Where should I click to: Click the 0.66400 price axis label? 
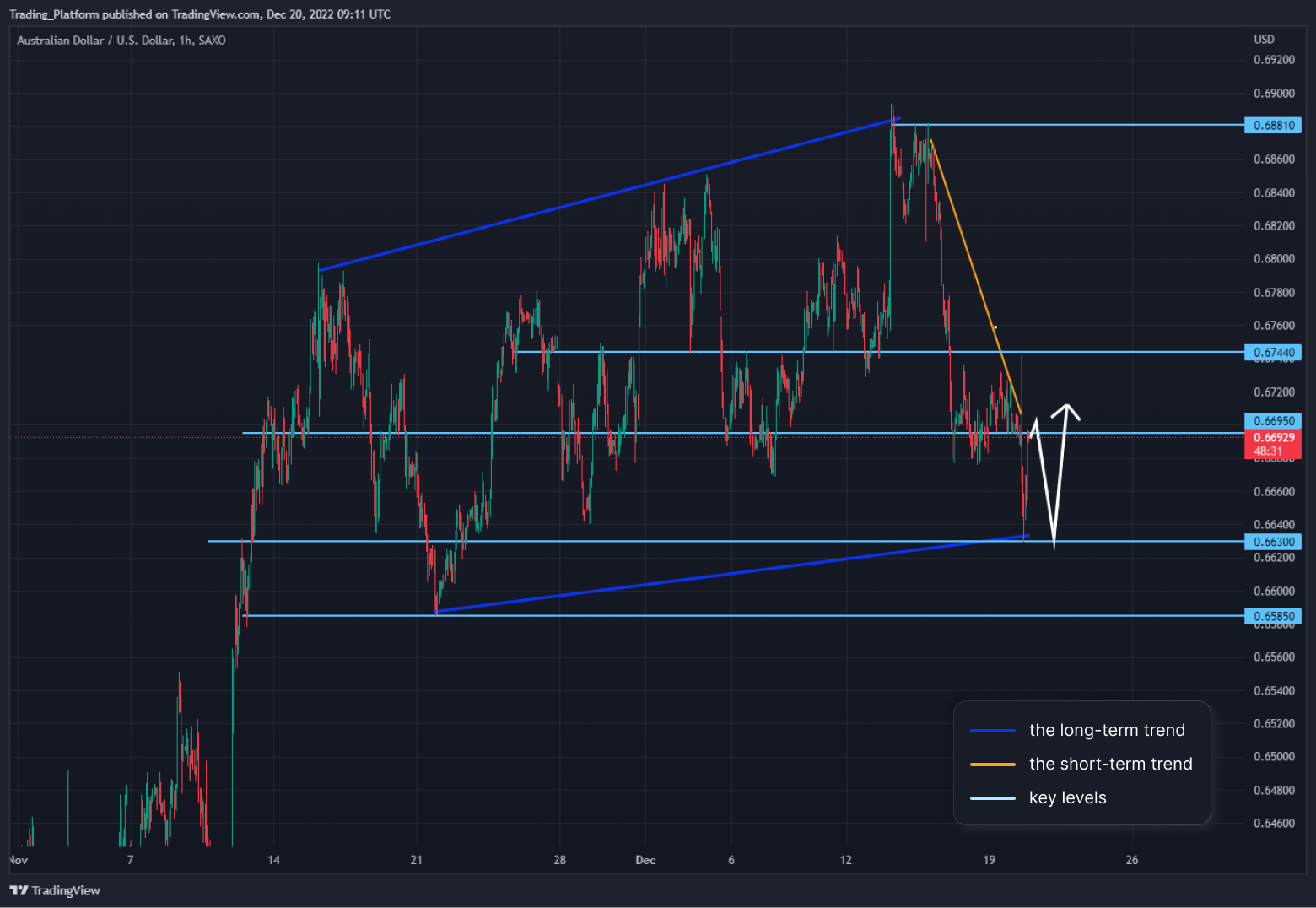click(1274, 525)
